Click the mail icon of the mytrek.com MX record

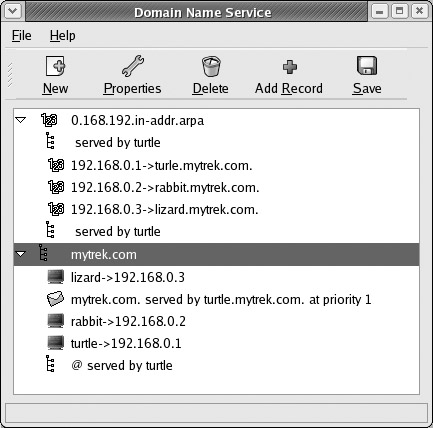(55, 299)
